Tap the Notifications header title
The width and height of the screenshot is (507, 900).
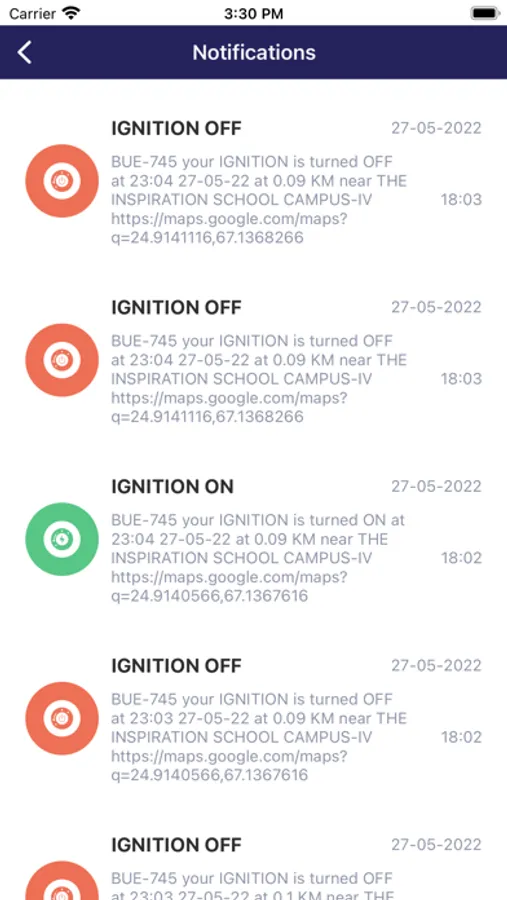pyautogui.click(x=254, y=52)
